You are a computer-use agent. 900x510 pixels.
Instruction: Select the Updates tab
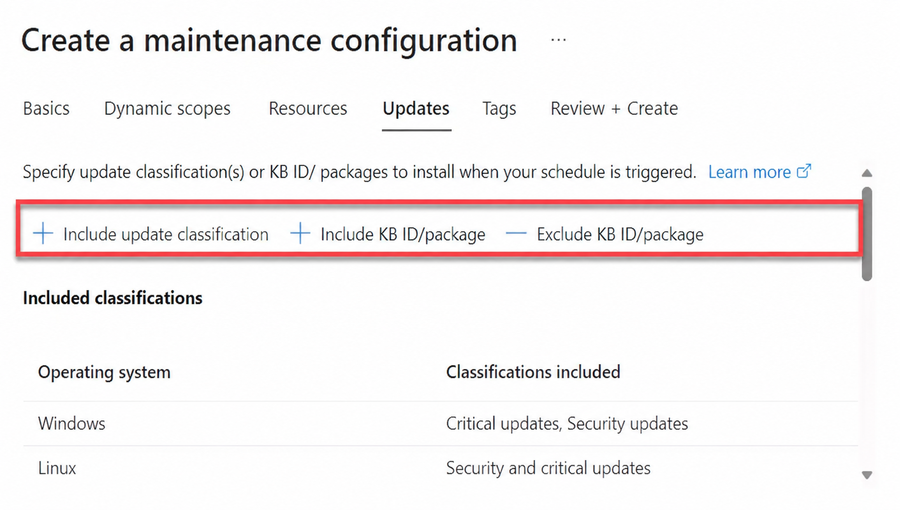tap(416, 108)
